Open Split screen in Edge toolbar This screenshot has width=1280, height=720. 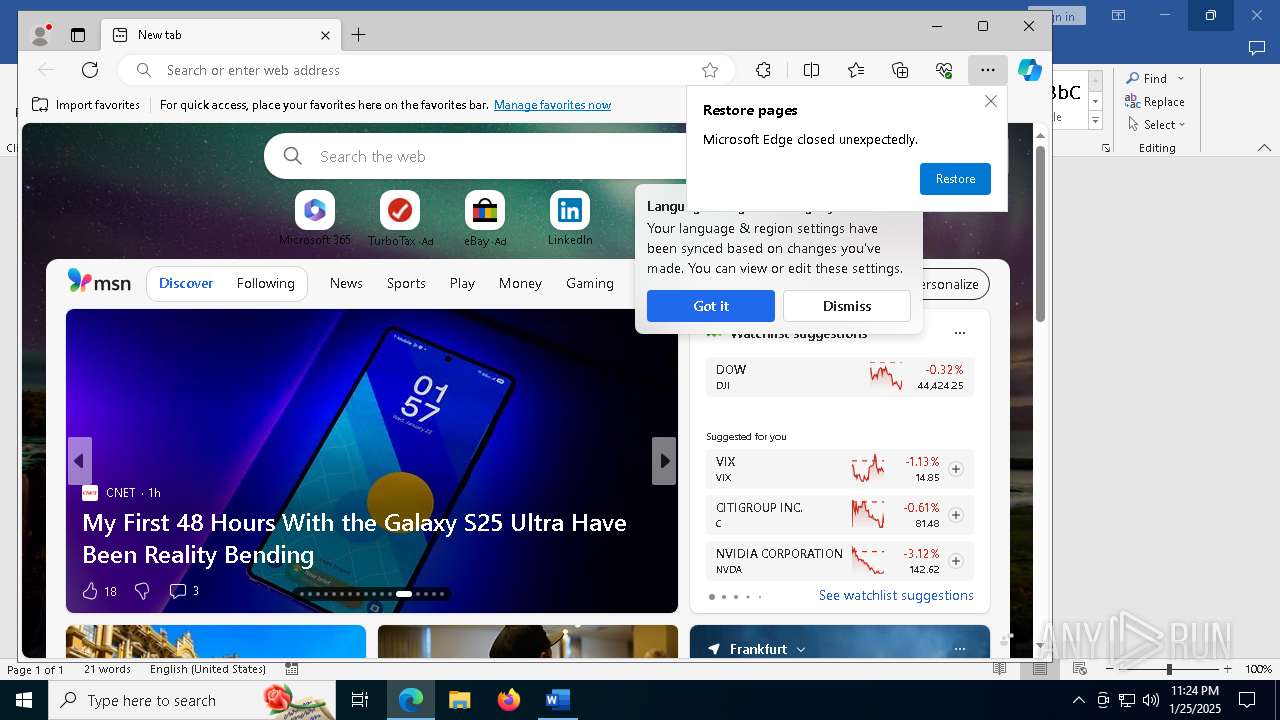(x=811, y=70)
